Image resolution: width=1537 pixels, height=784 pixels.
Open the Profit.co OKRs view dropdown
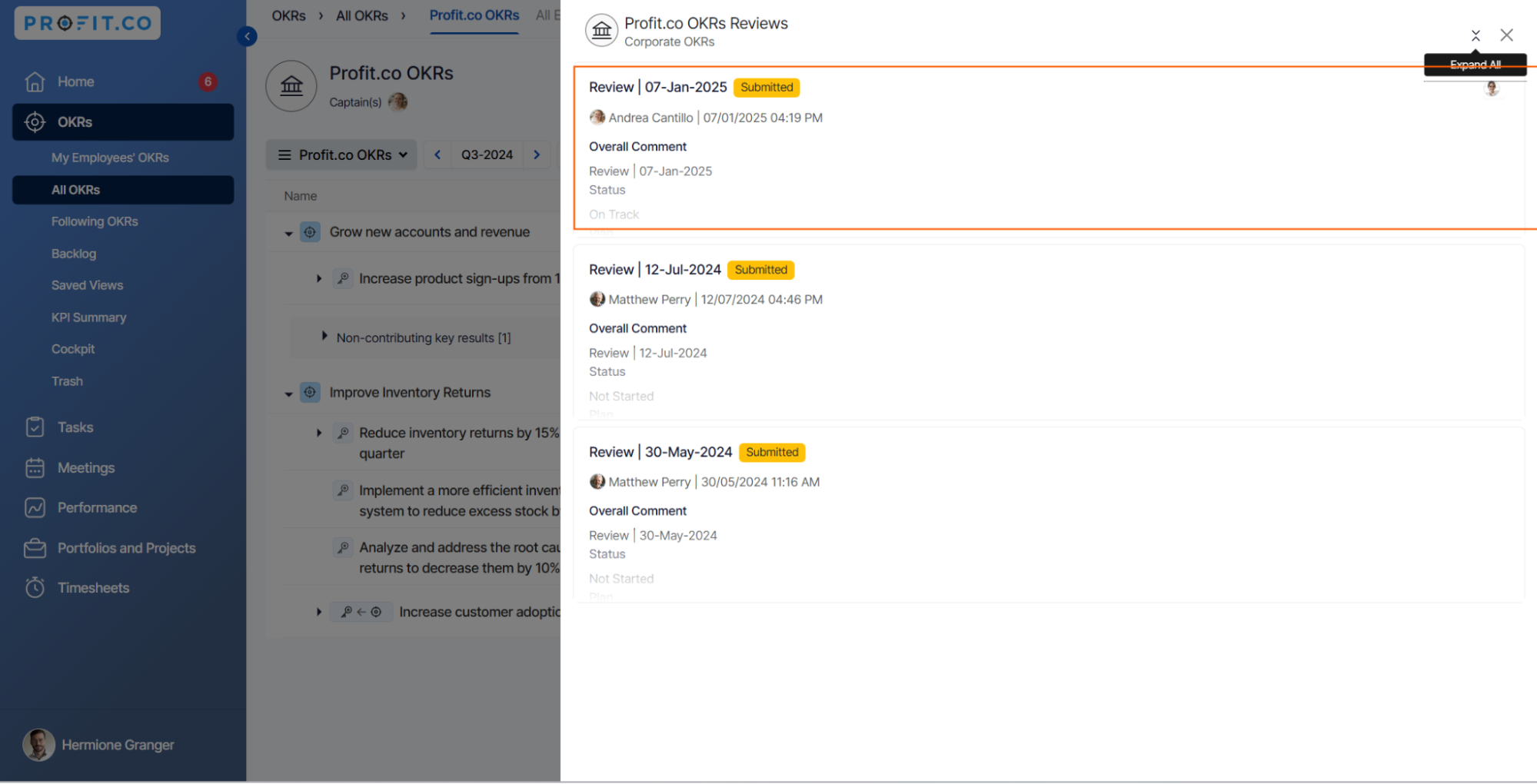coord(342,154)
